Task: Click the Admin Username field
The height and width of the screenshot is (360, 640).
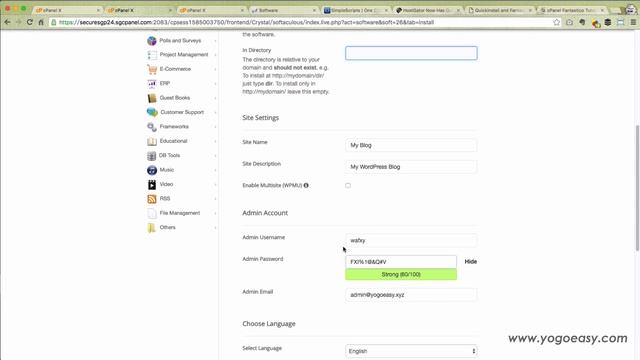Action: coord(411,240)
